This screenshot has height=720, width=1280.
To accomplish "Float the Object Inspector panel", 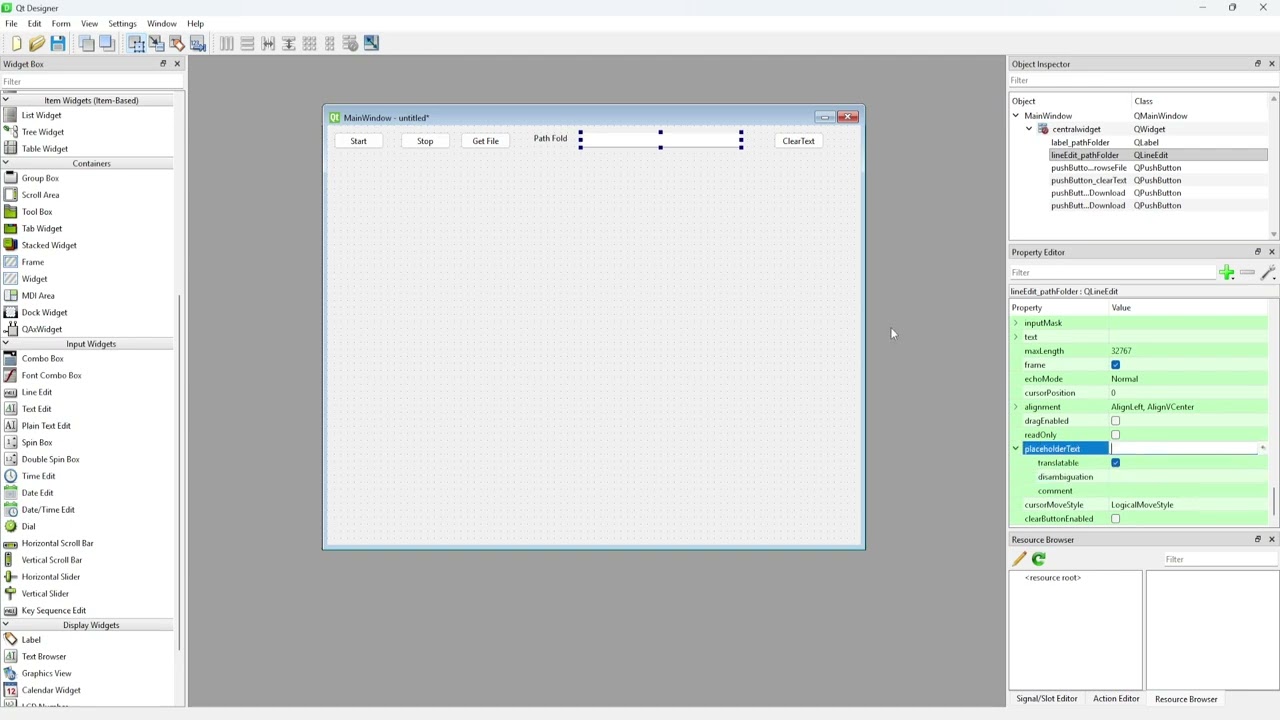I will pos(1258,64).
